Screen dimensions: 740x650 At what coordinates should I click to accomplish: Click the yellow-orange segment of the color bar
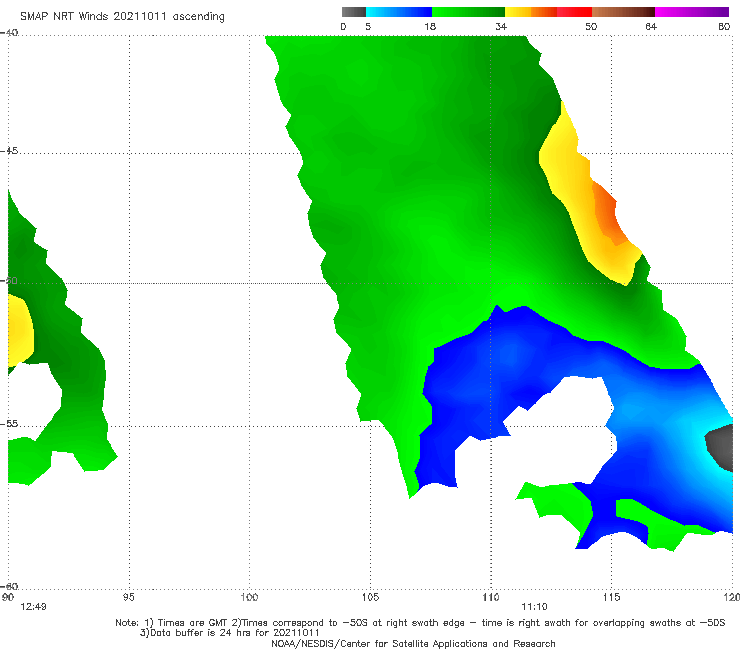pos(531,12)
